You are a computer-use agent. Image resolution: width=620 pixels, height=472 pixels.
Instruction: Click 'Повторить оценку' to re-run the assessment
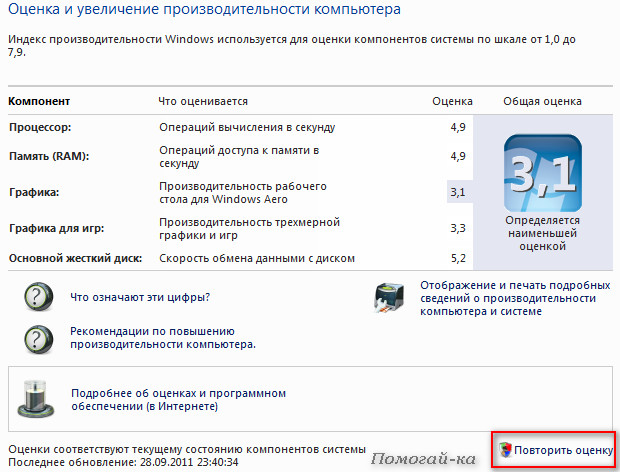click(x=563, y=450)
